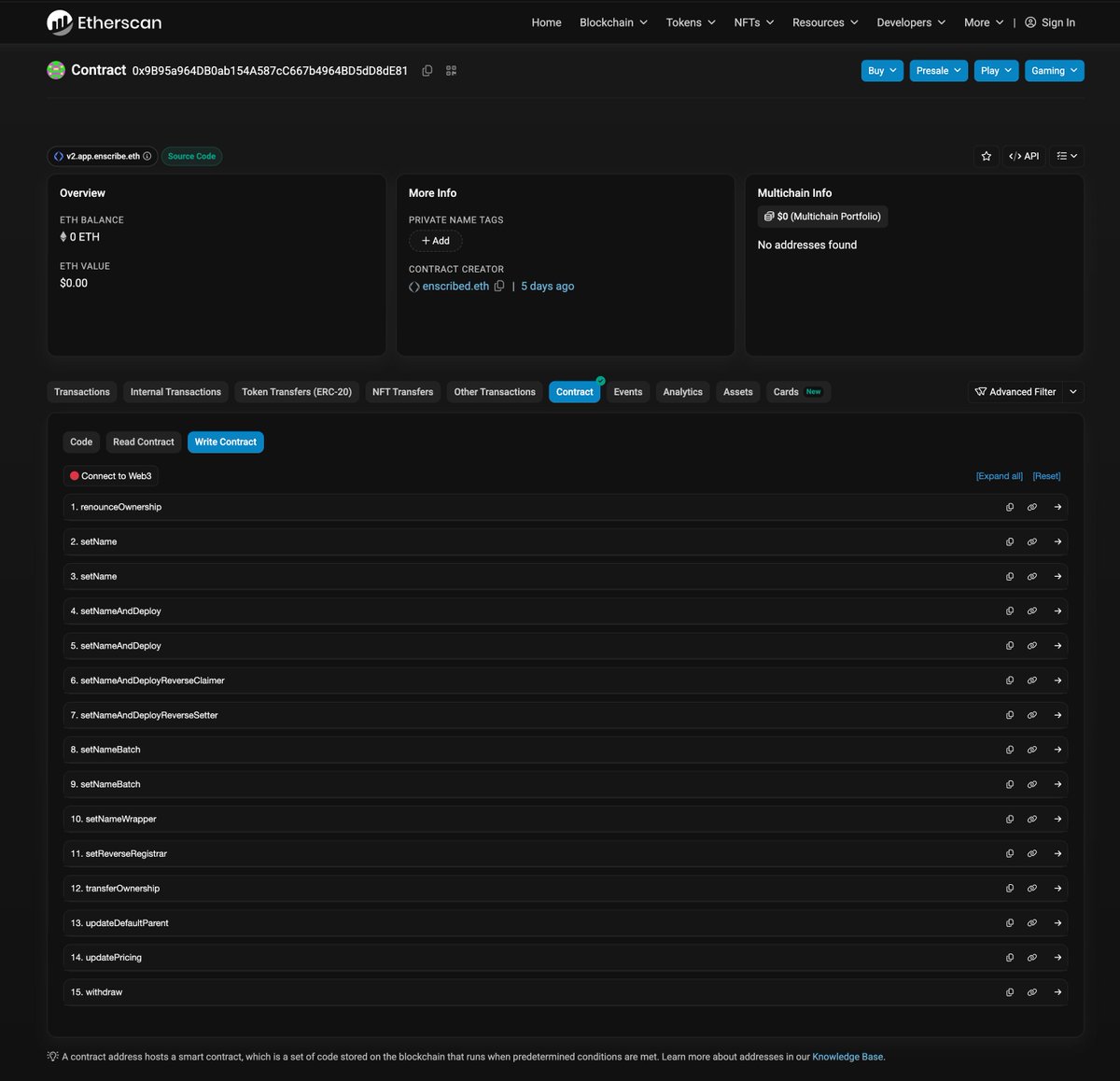The height and width of the screenshot is (1081, 1120).
Task: Open the Knowledge Base link
Action: tap(847, 1056)
